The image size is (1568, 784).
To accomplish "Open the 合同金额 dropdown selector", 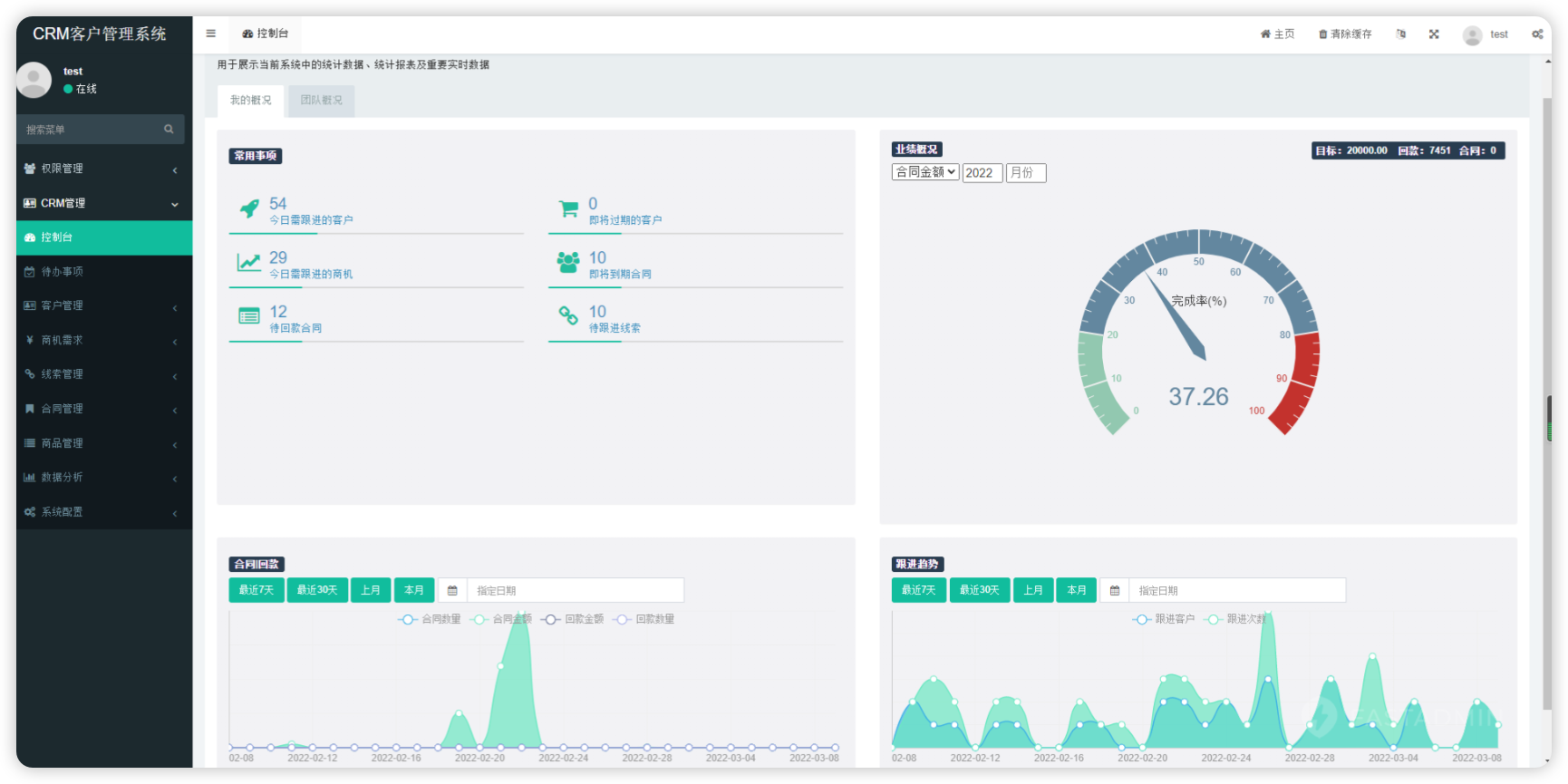I will click(924, 172).
